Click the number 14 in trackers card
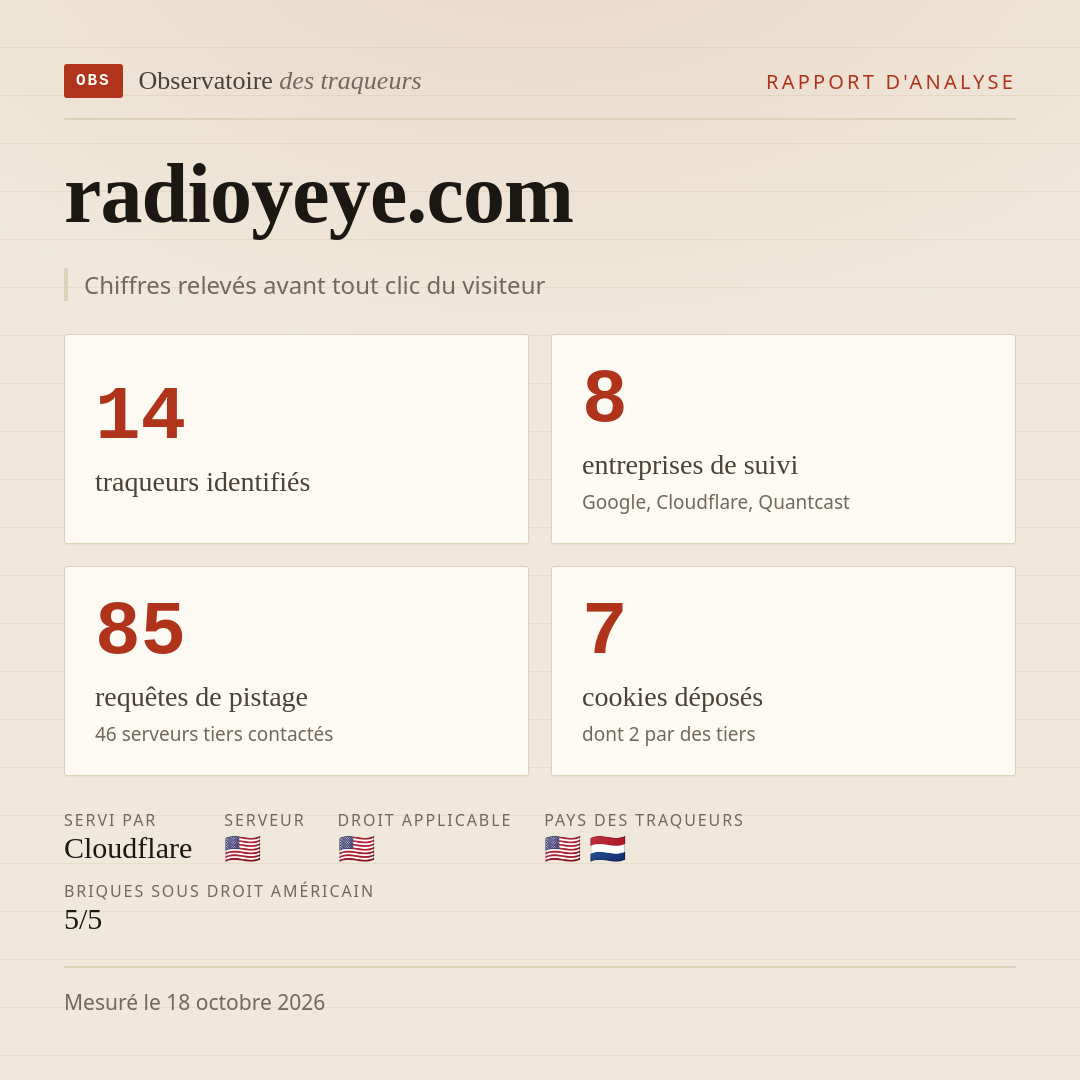Screen dimensions: 1080x1080 141,413
